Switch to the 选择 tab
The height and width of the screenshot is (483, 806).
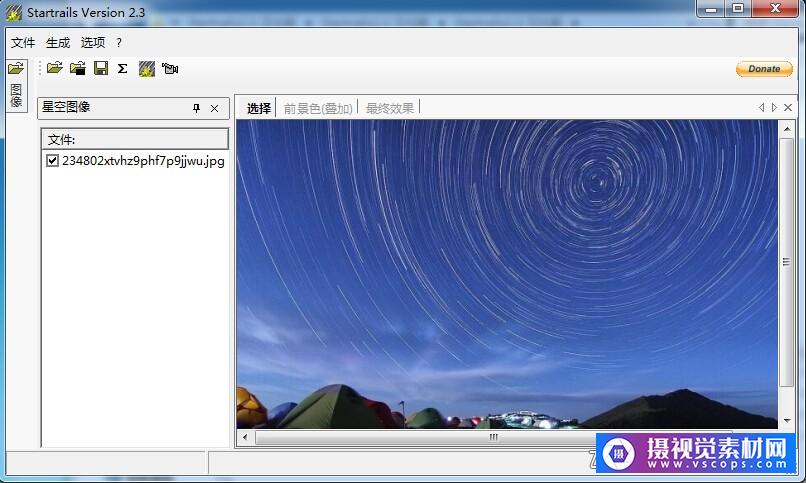(259, 108)
